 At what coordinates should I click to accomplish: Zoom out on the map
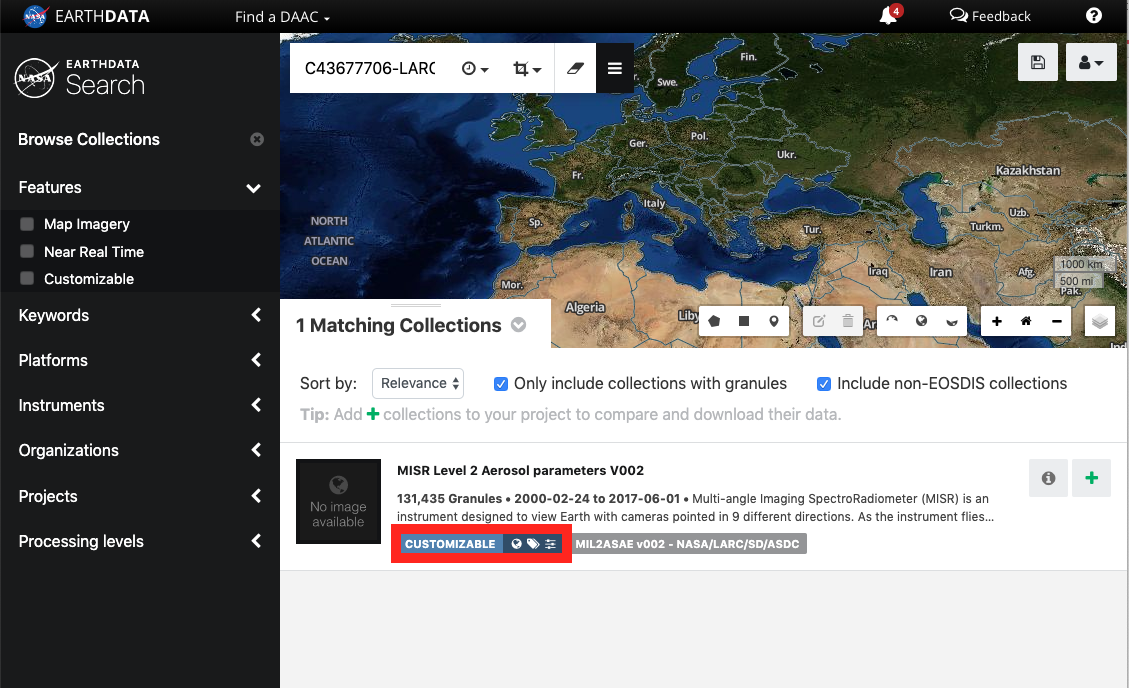point(1056,321)
